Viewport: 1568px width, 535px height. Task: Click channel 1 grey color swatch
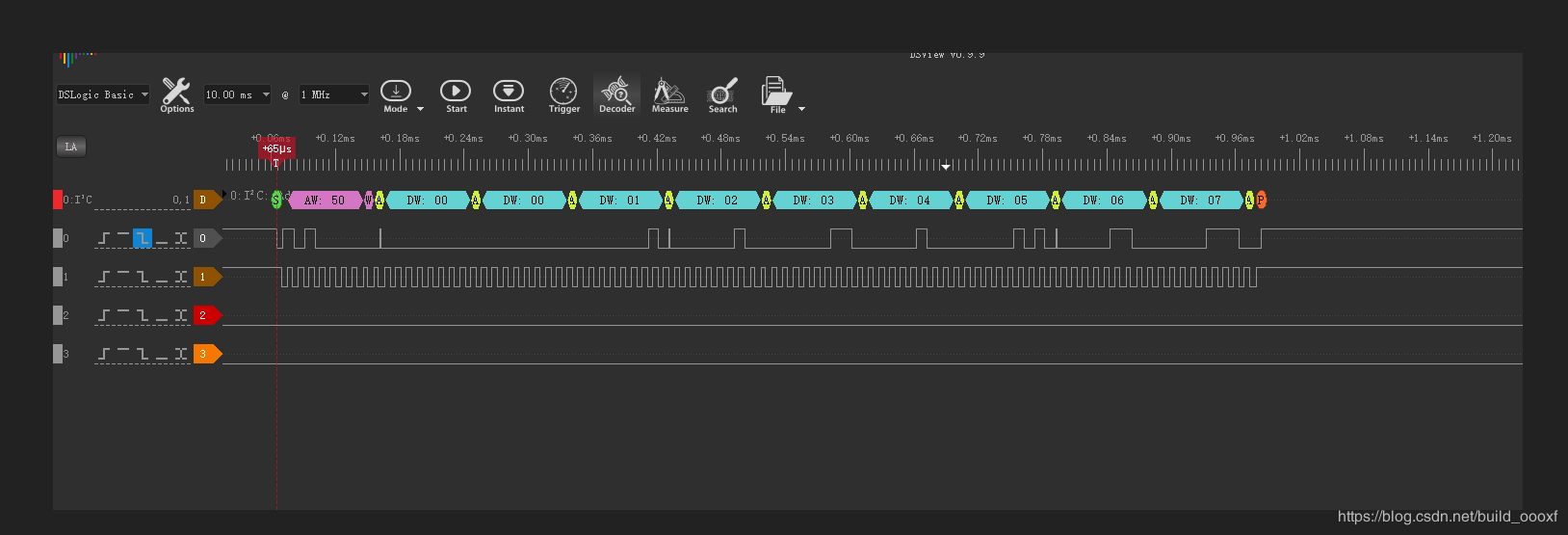point(58,277)
